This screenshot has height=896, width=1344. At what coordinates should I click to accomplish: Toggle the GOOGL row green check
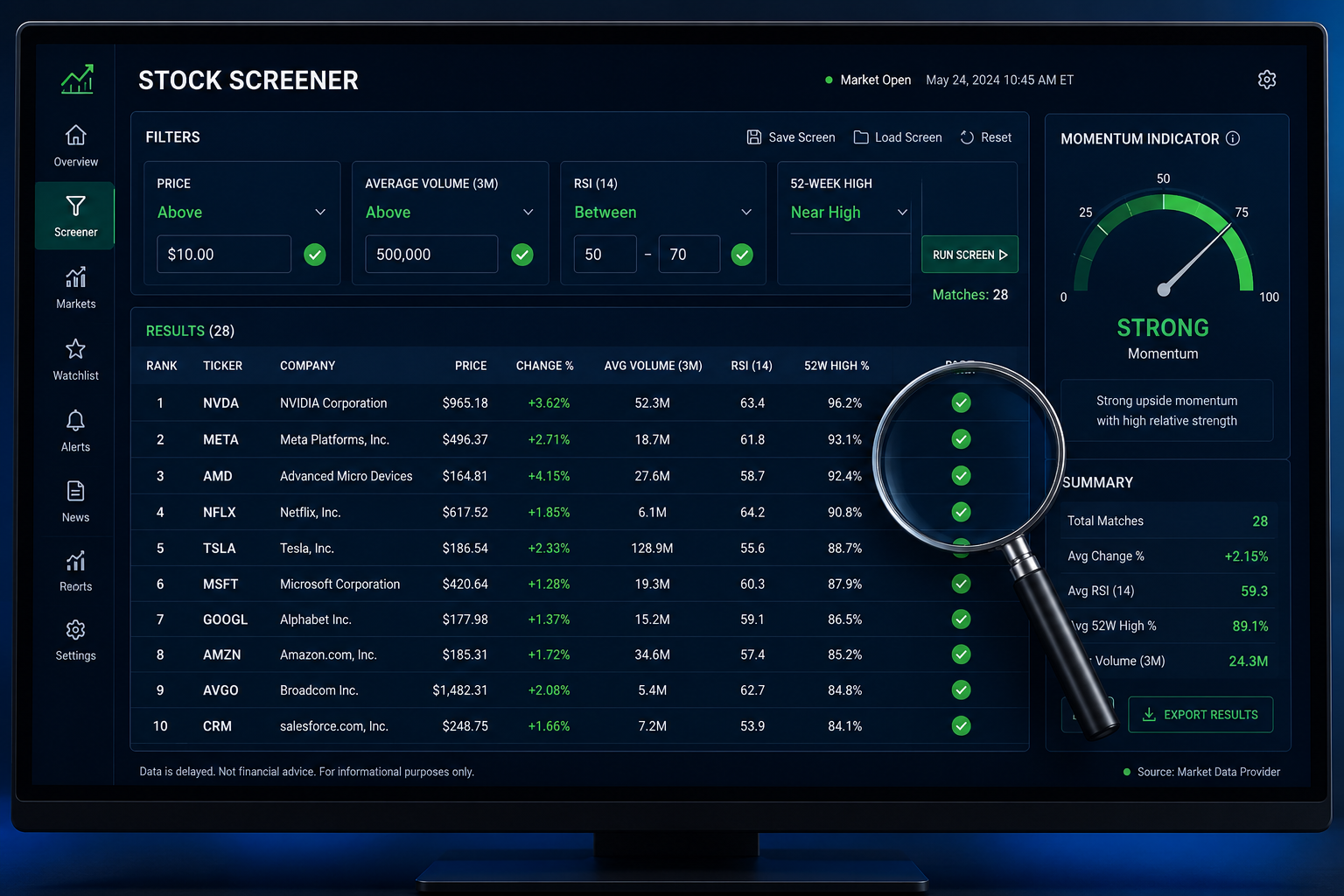coord(961,619)
